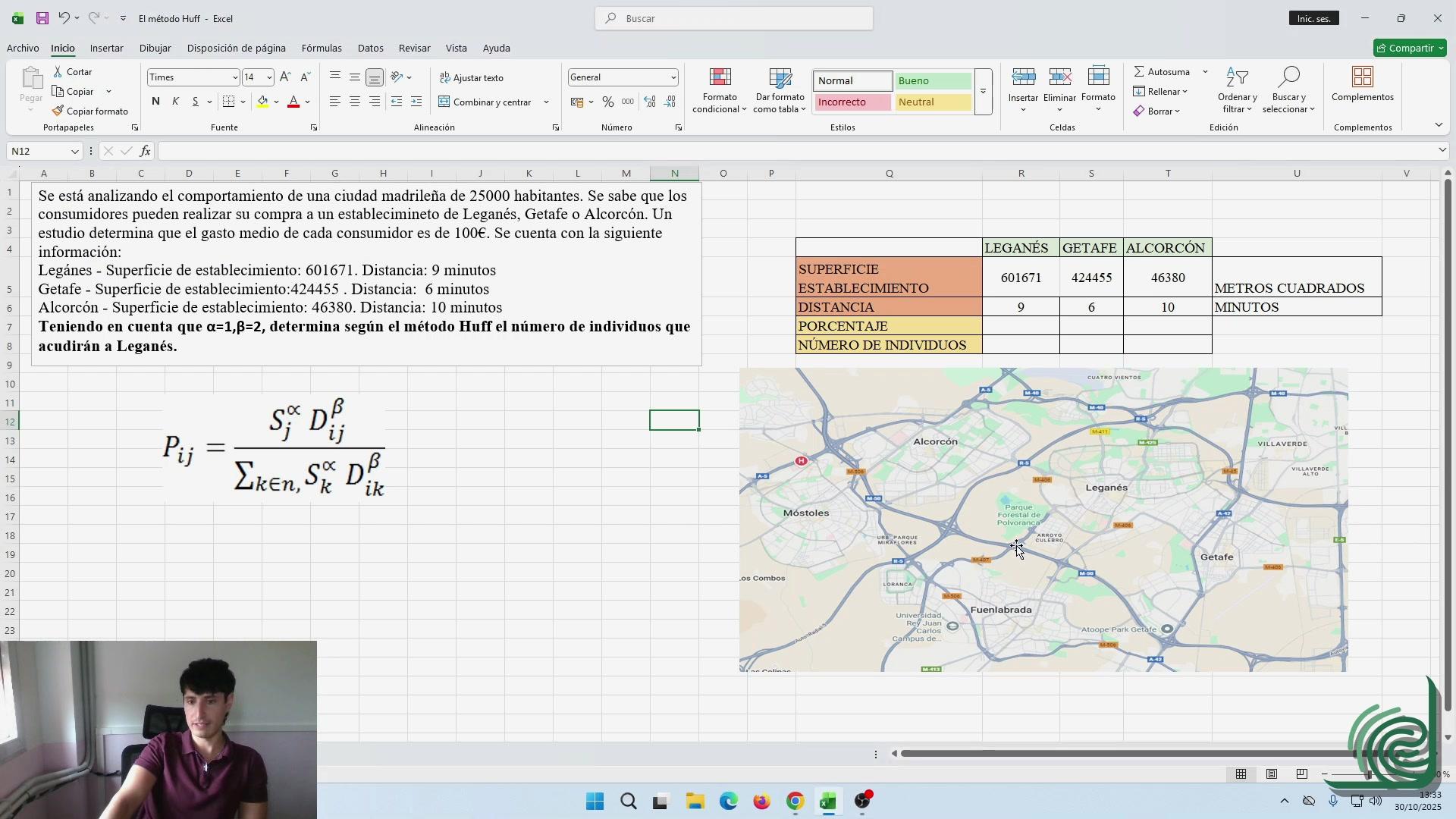This screenshot has width=1456, height=819.
Task: Click the insert function fx icon
Action: [145, 151]
